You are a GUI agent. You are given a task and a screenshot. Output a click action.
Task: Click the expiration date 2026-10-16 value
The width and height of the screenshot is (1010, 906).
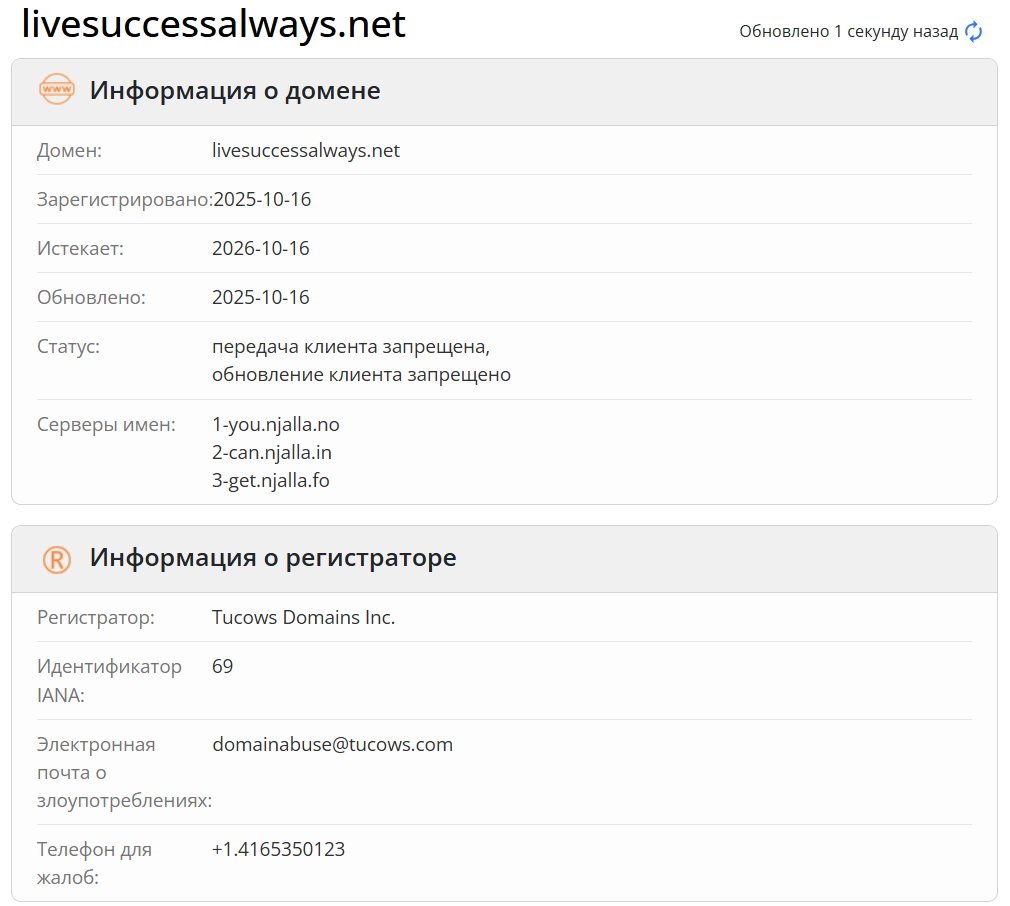click(x=261, y=248)
